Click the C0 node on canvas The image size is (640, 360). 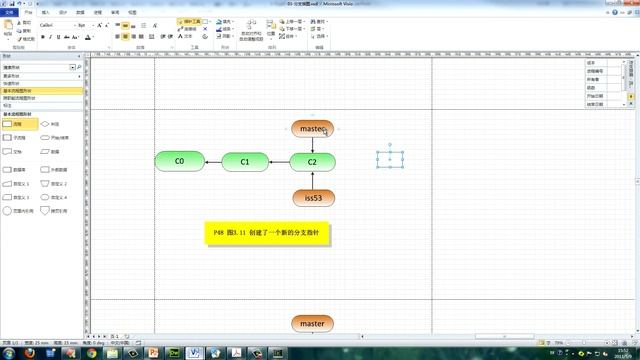[180, 162]
